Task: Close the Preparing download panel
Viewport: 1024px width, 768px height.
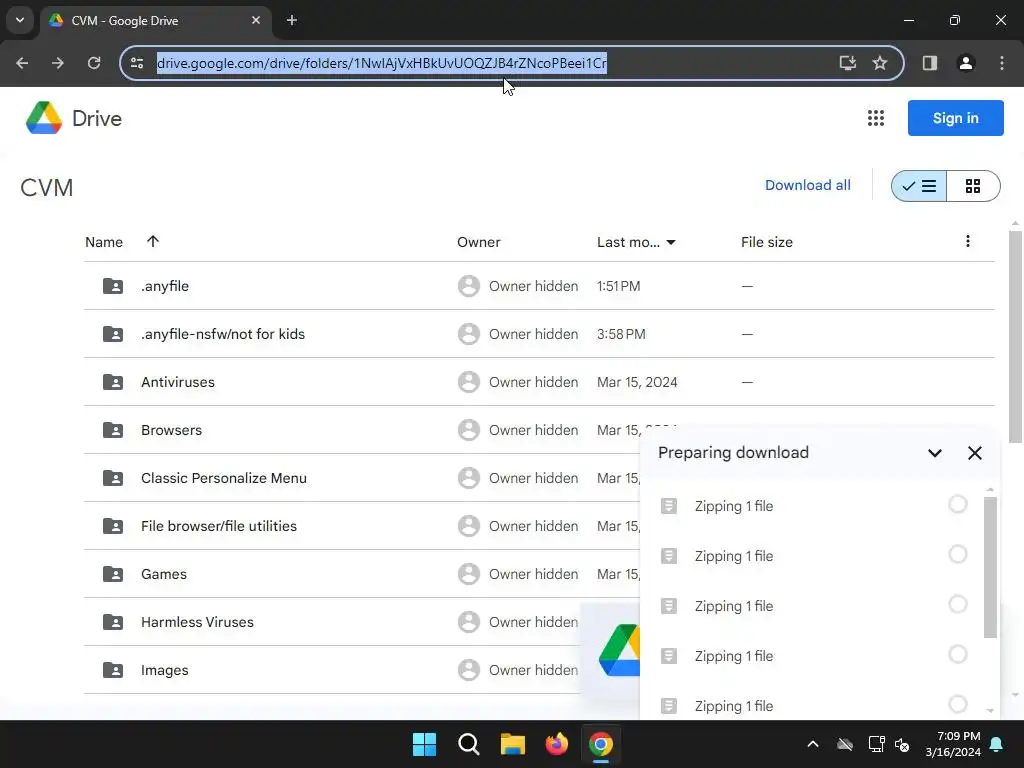Action: 974,453
